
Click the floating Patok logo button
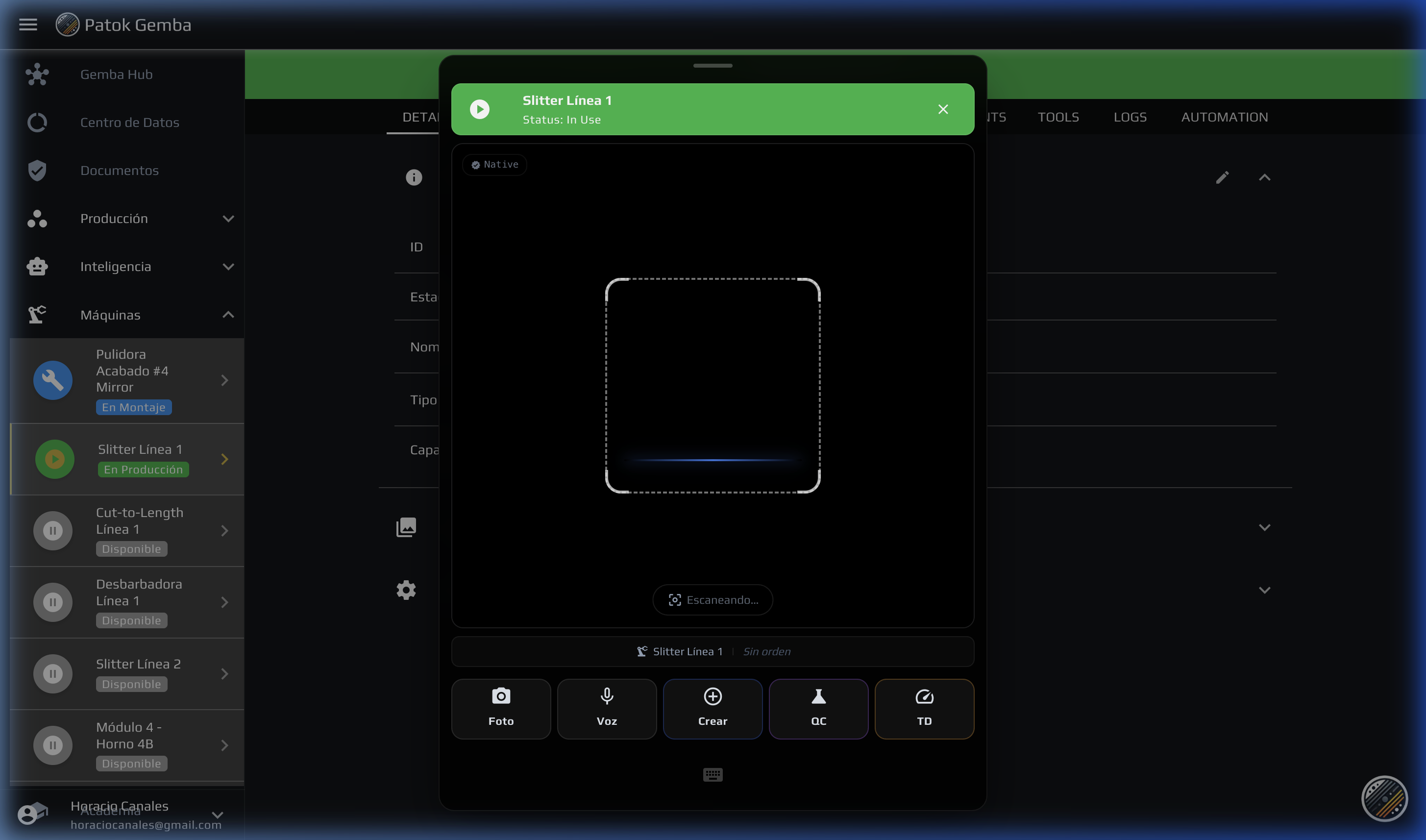(x=1384, y=798)
